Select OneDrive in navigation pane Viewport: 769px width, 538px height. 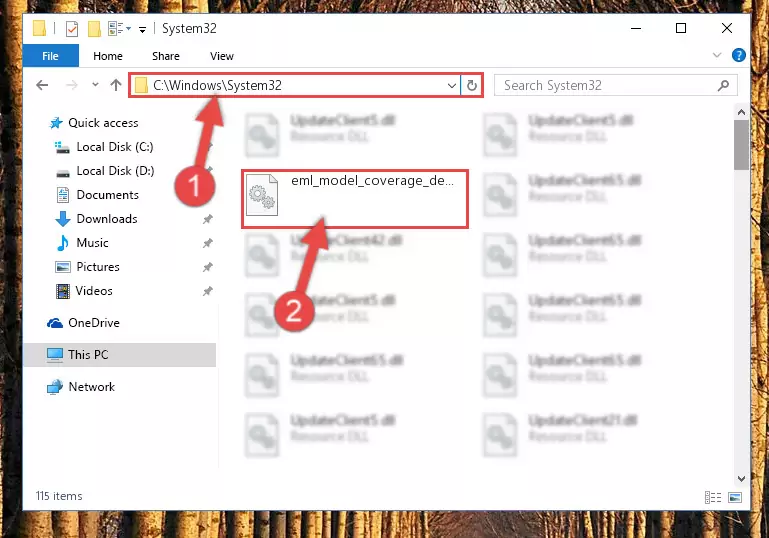[94, 323]
